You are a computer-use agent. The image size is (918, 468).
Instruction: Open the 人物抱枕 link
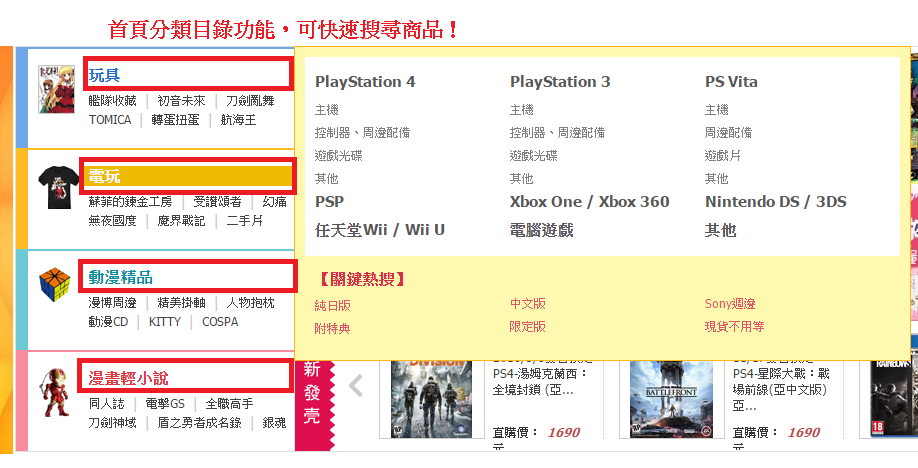[x=250, y=303]
